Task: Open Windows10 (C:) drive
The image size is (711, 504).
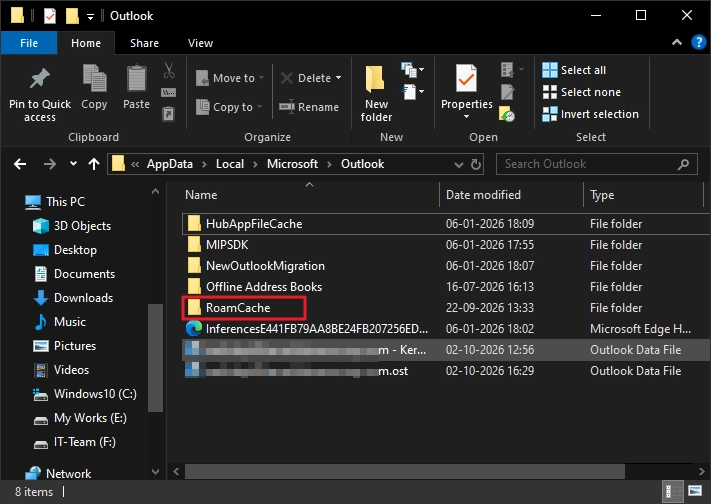Action: (85, 394)
